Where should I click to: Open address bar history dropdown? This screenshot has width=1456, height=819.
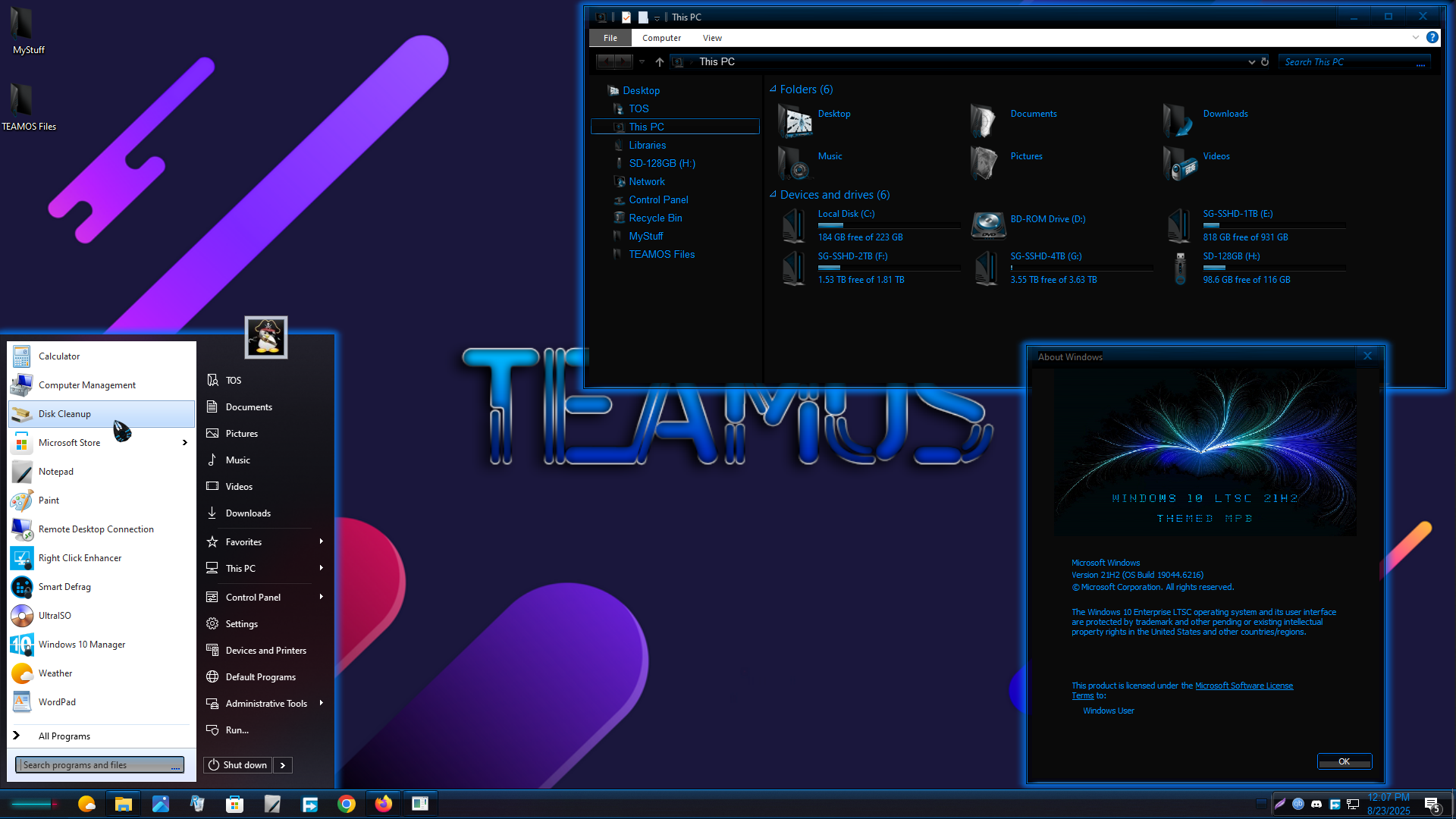pyautogui.click(x=1251, y=62)
